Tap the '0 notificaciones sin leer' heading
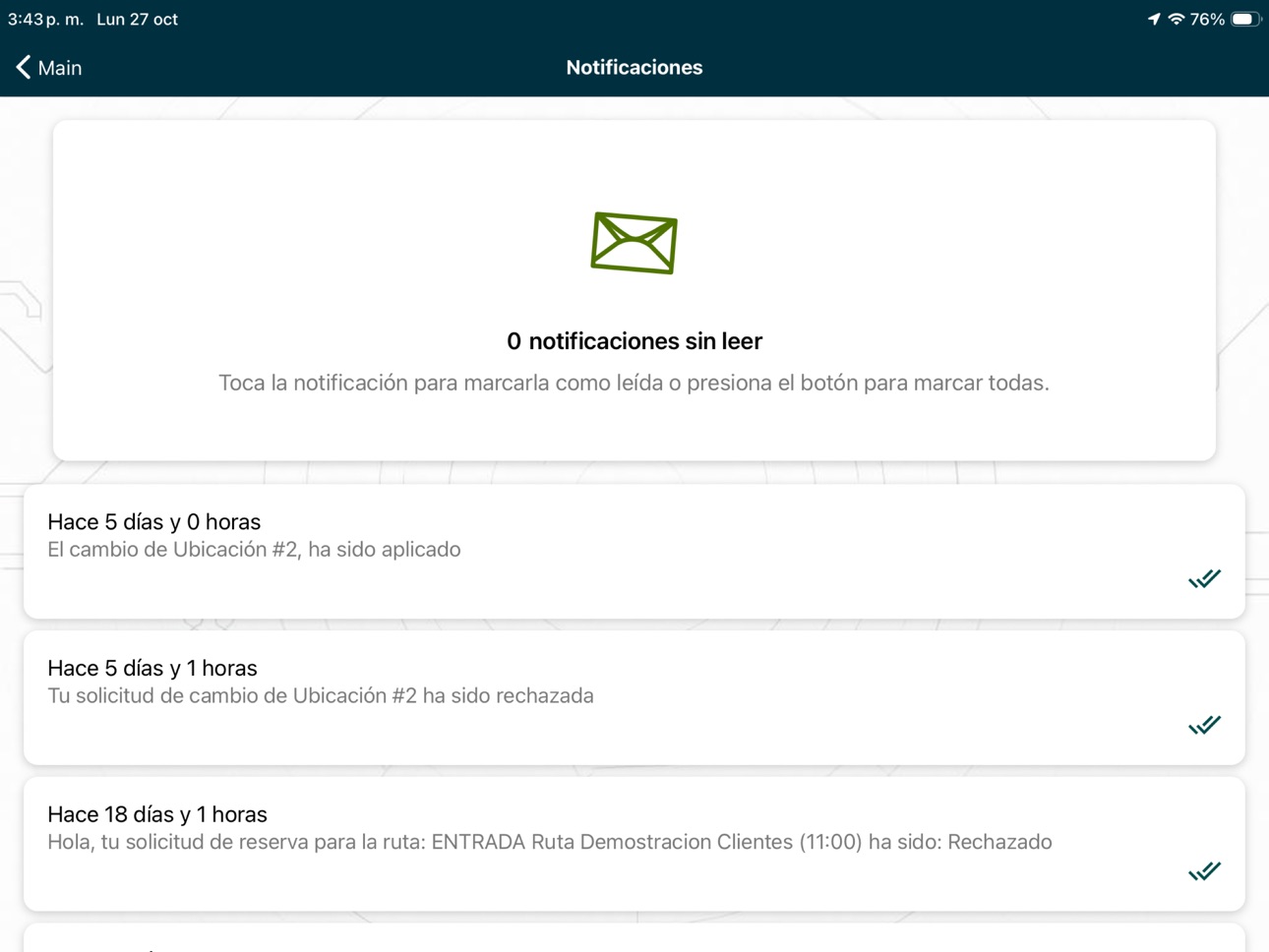 pyautogui.click(x=634, y=341)
